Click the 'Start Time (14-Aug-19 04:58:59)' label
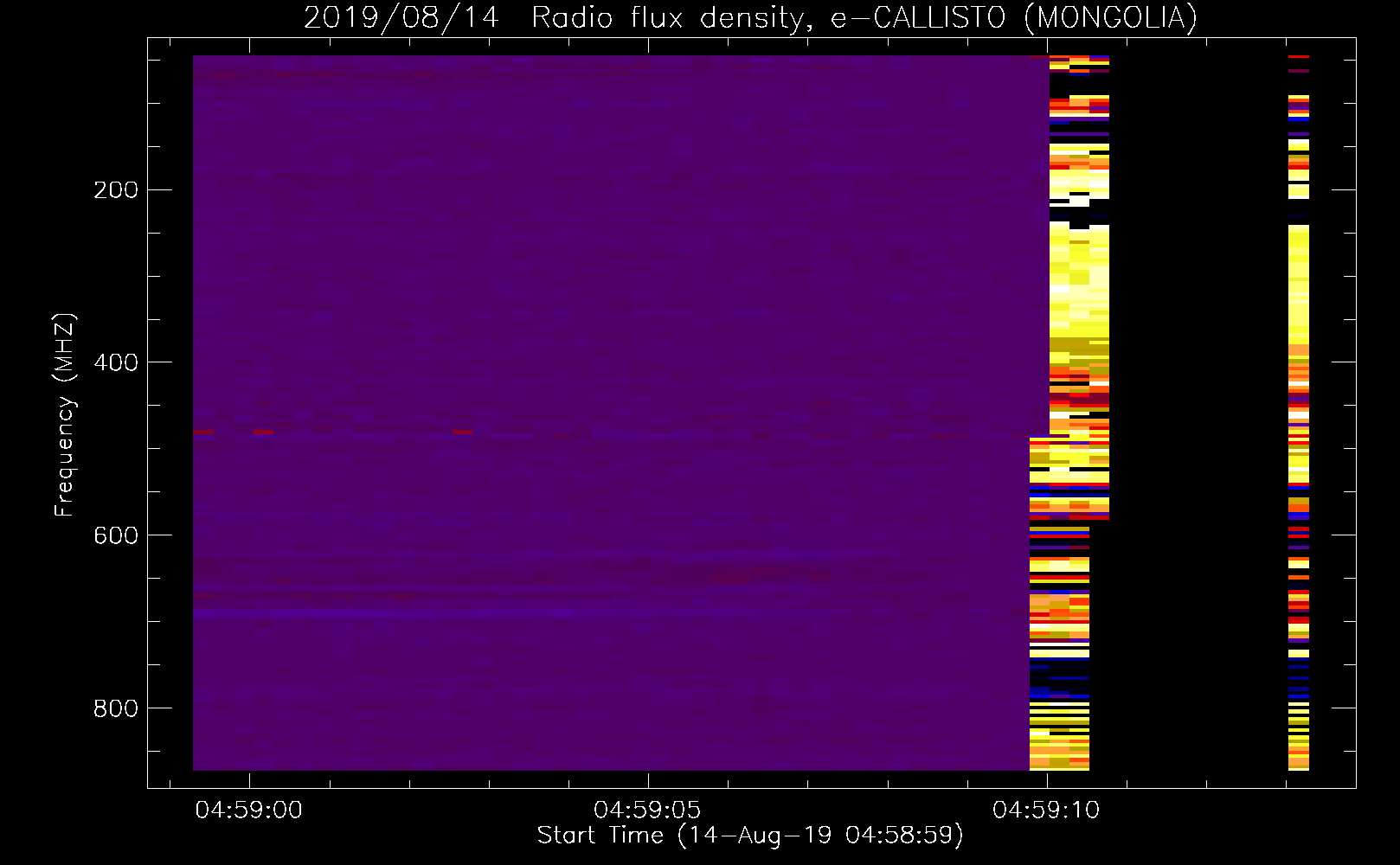This screenshot has width=1400, height=865. click(750, 836)
